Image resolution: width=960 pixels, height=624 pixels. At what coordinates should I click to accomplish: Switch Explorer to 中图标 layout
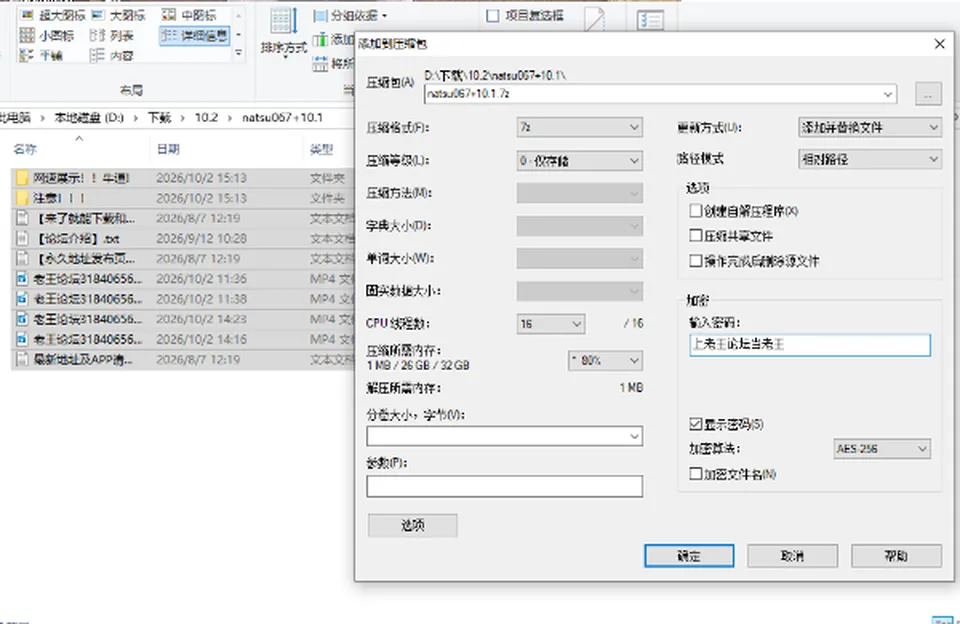coord(169,15)
